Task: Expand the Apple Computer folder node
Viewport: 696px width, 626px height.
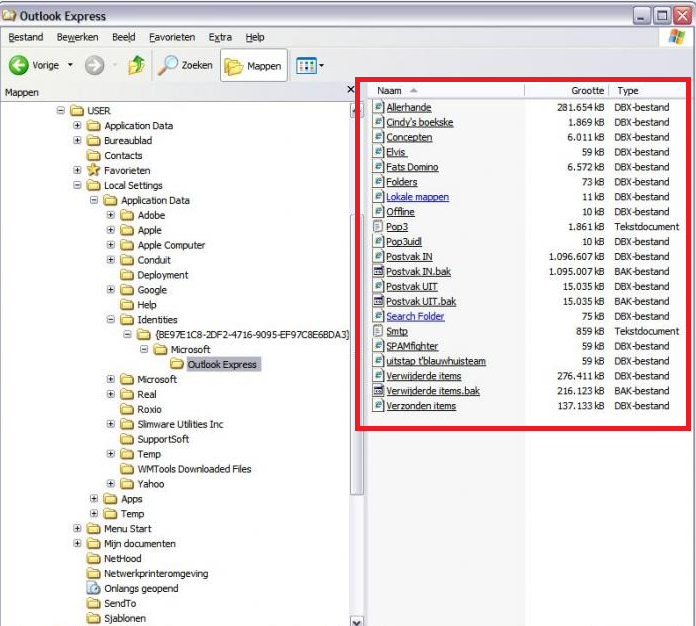Action: click(111, 245)
